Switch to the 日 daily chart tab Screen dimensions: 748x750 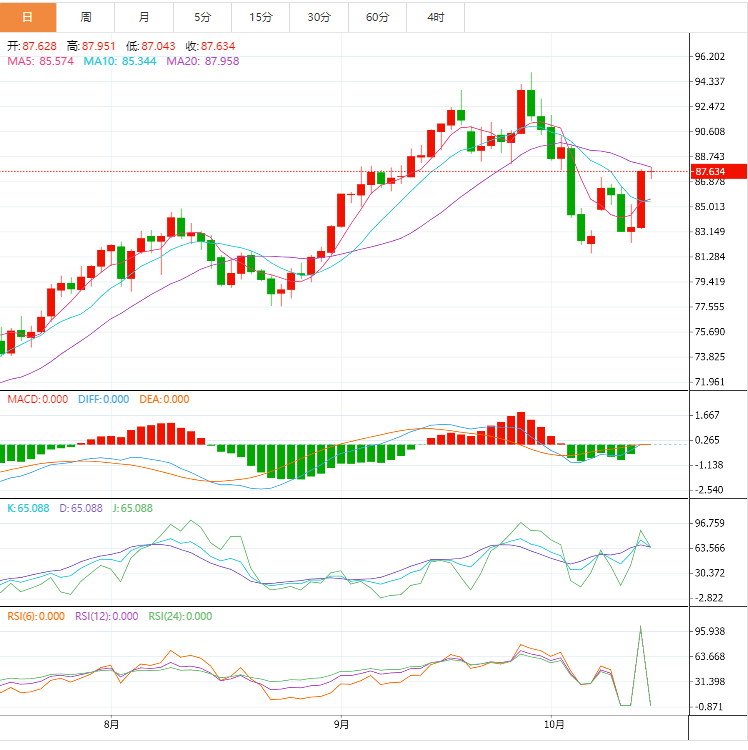[x=28, y=17]
